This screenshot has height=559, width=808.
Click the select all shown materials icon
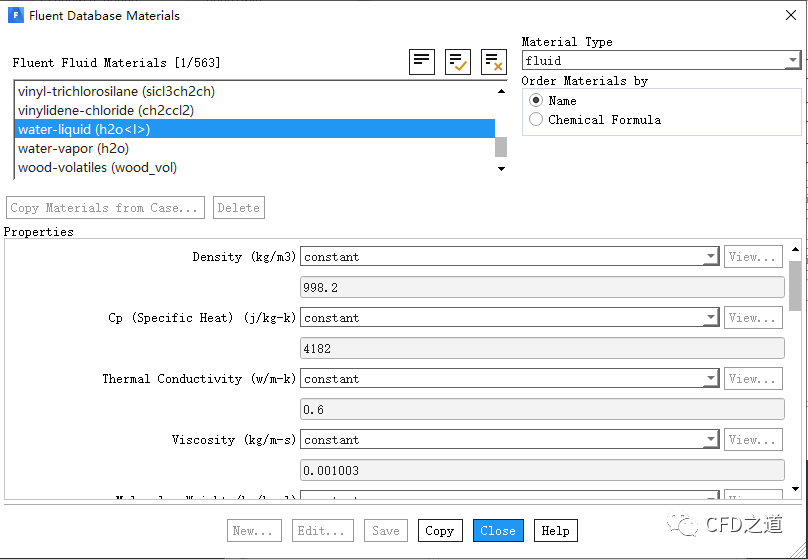(x=458, y=62)
